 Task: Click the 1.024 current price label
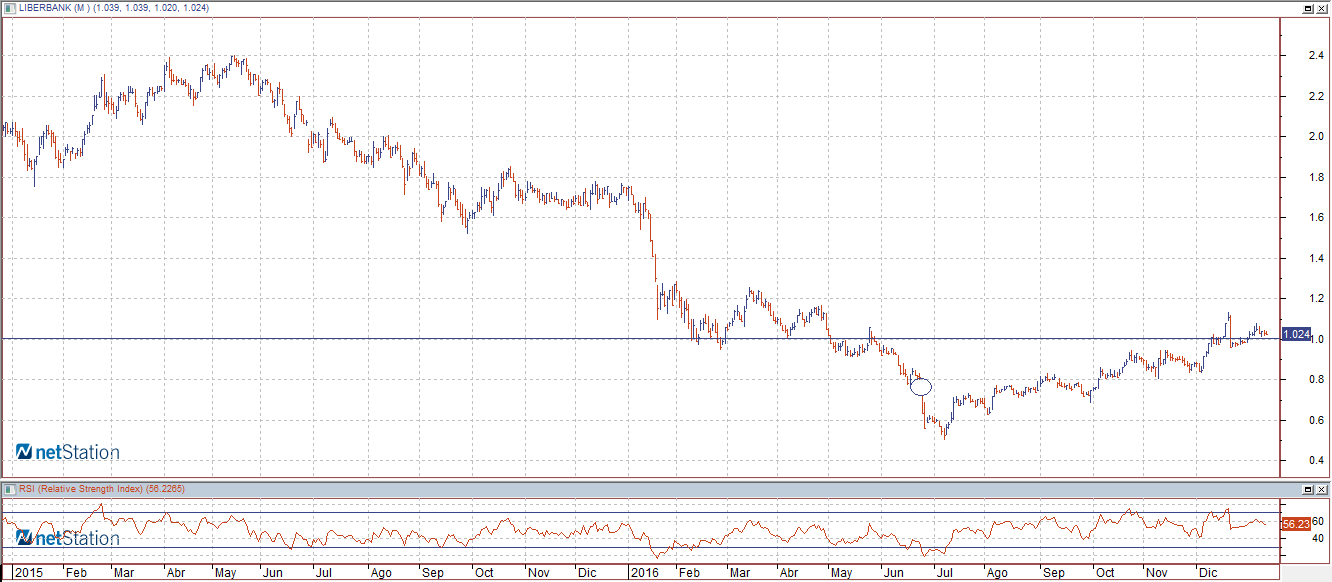click(1296, 335)
